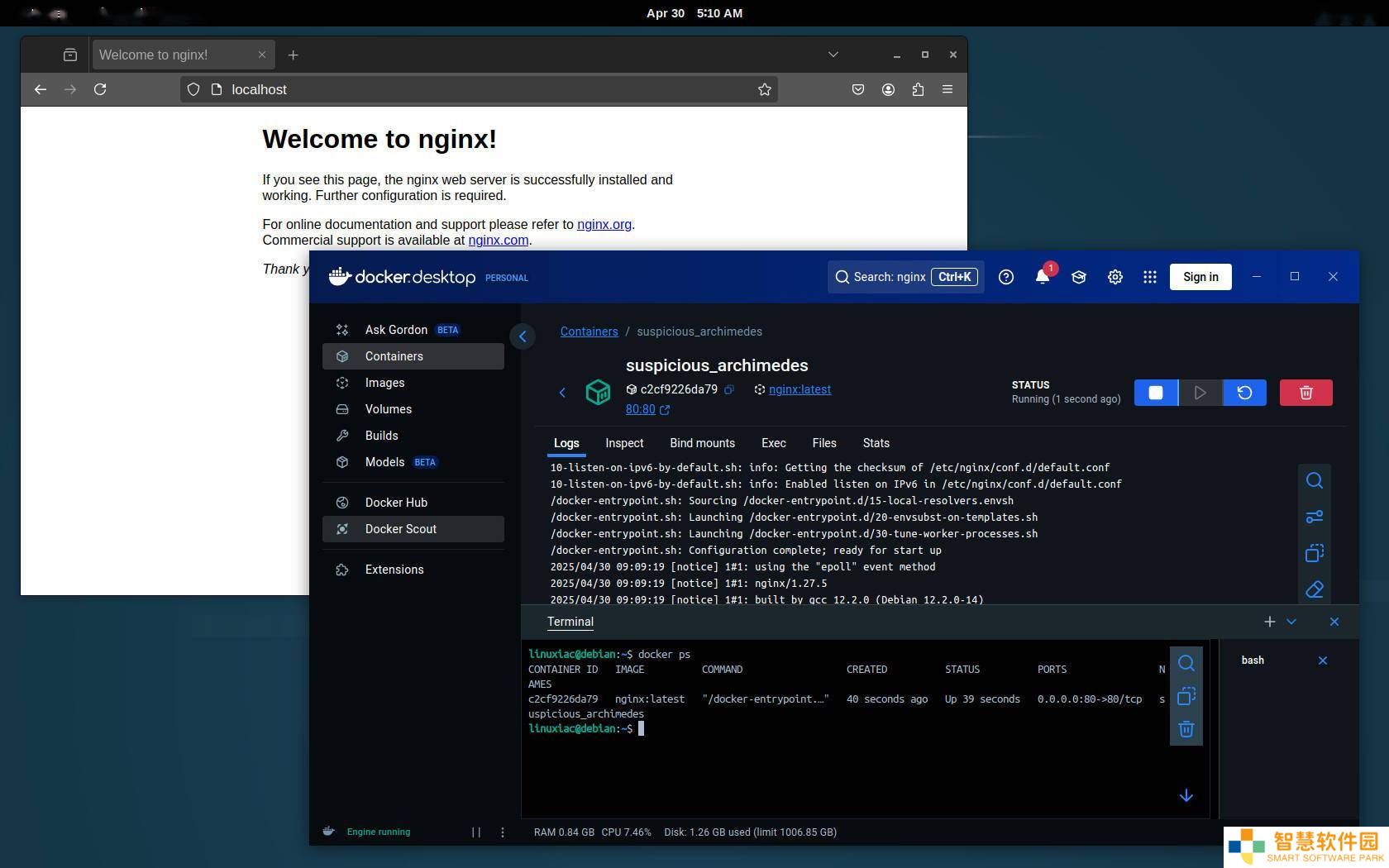Image resolution: width=1389 pixels, height=868 pixels.
Task: Switch to the Stats tab
Action: click(876, 443)
